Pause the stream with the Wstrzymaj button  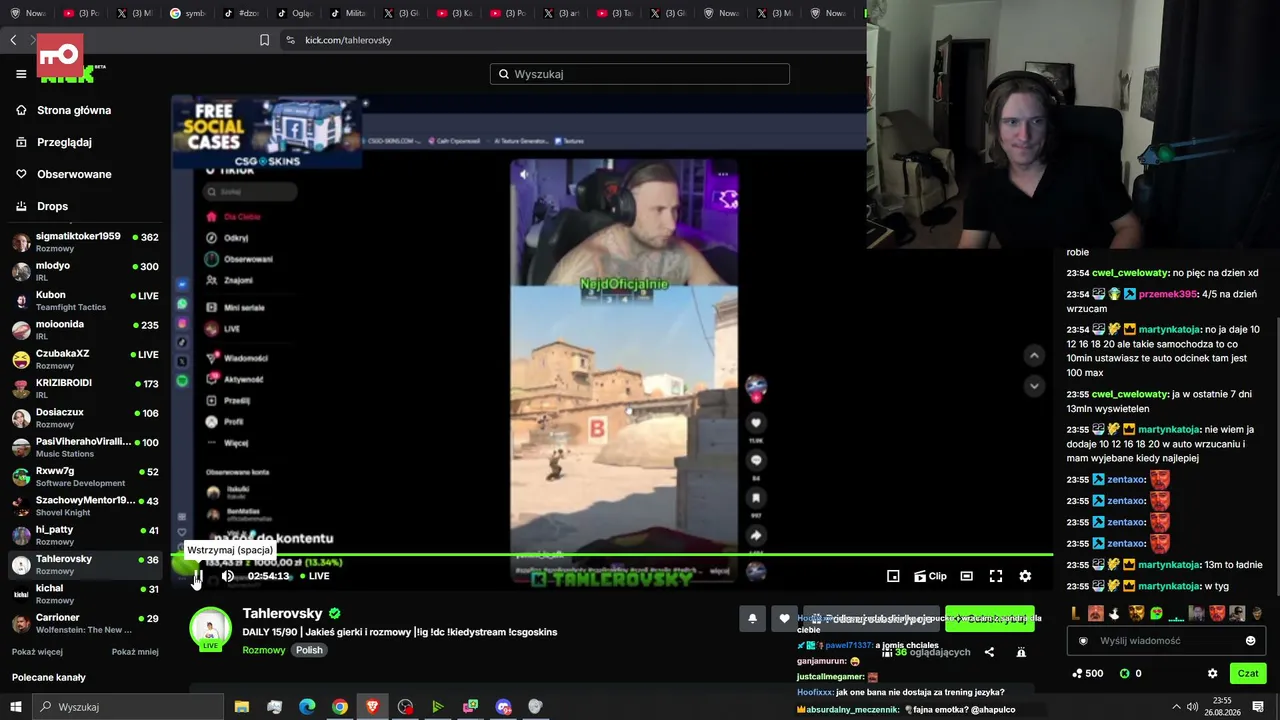click(x=197, y=576)
